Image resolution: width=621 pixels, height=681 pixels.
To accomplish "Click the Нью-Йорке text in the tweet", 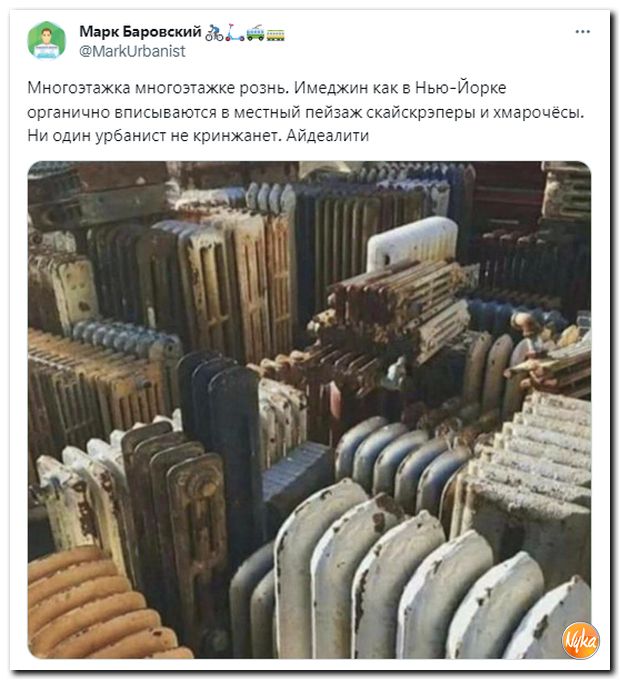I will coord(461,88).
